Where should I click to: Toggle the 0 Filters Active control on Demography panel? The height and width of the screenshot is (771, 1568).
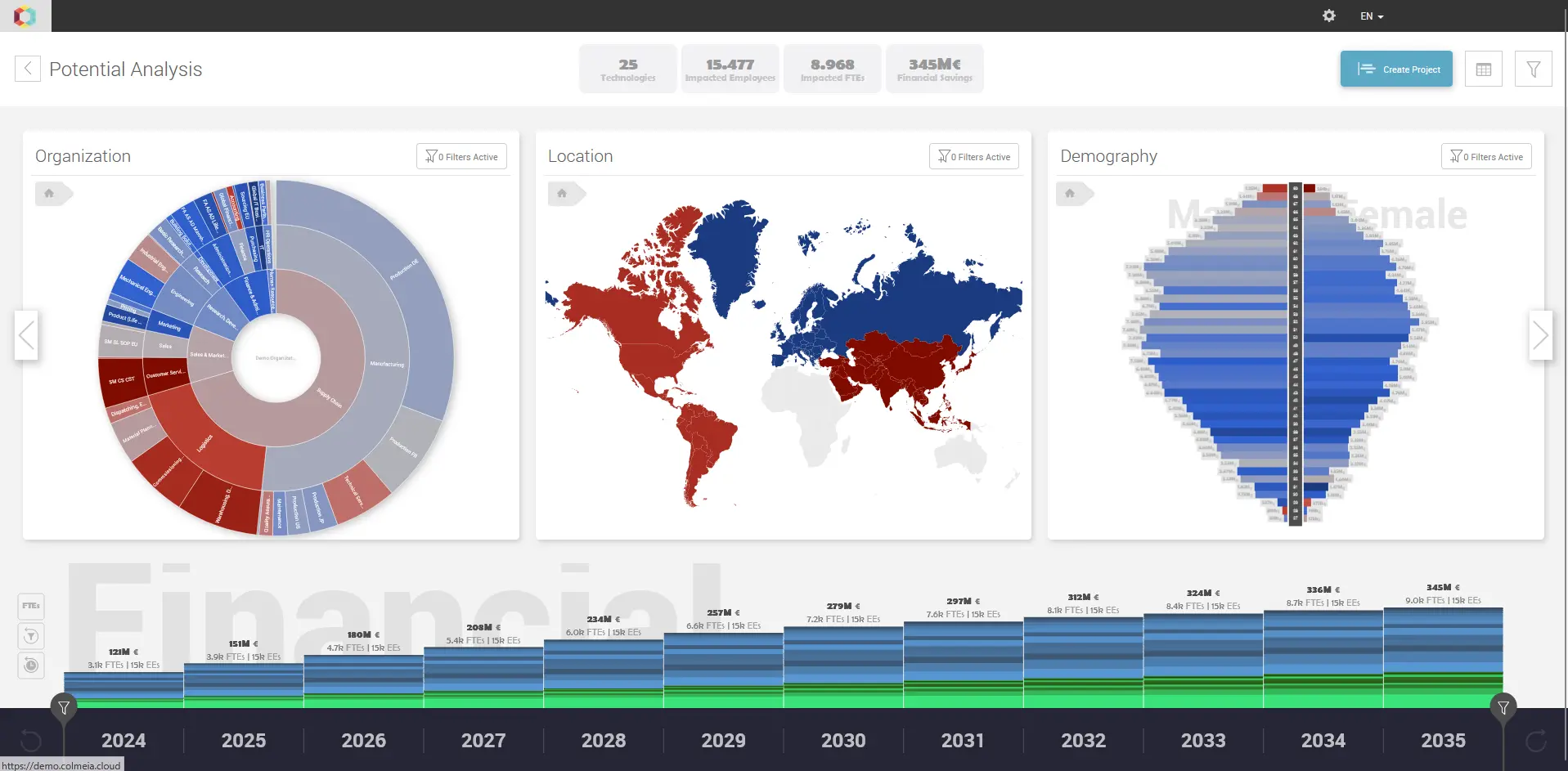tap(1486, 156)
